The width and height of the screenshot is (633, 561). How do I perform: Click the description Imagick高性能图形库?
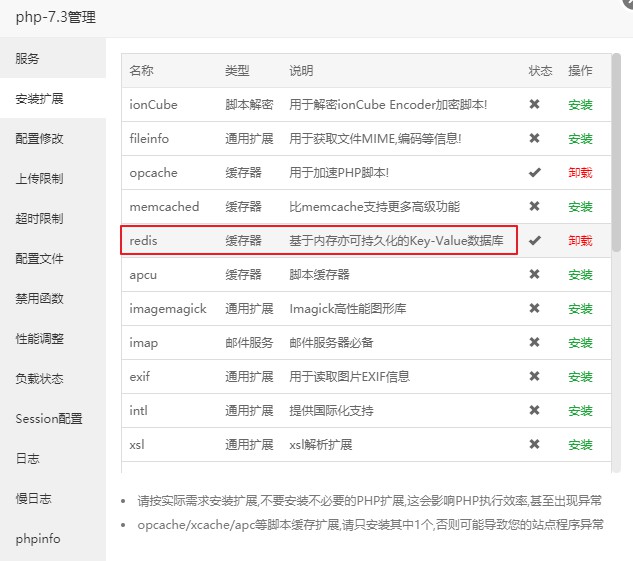(348, 309)
